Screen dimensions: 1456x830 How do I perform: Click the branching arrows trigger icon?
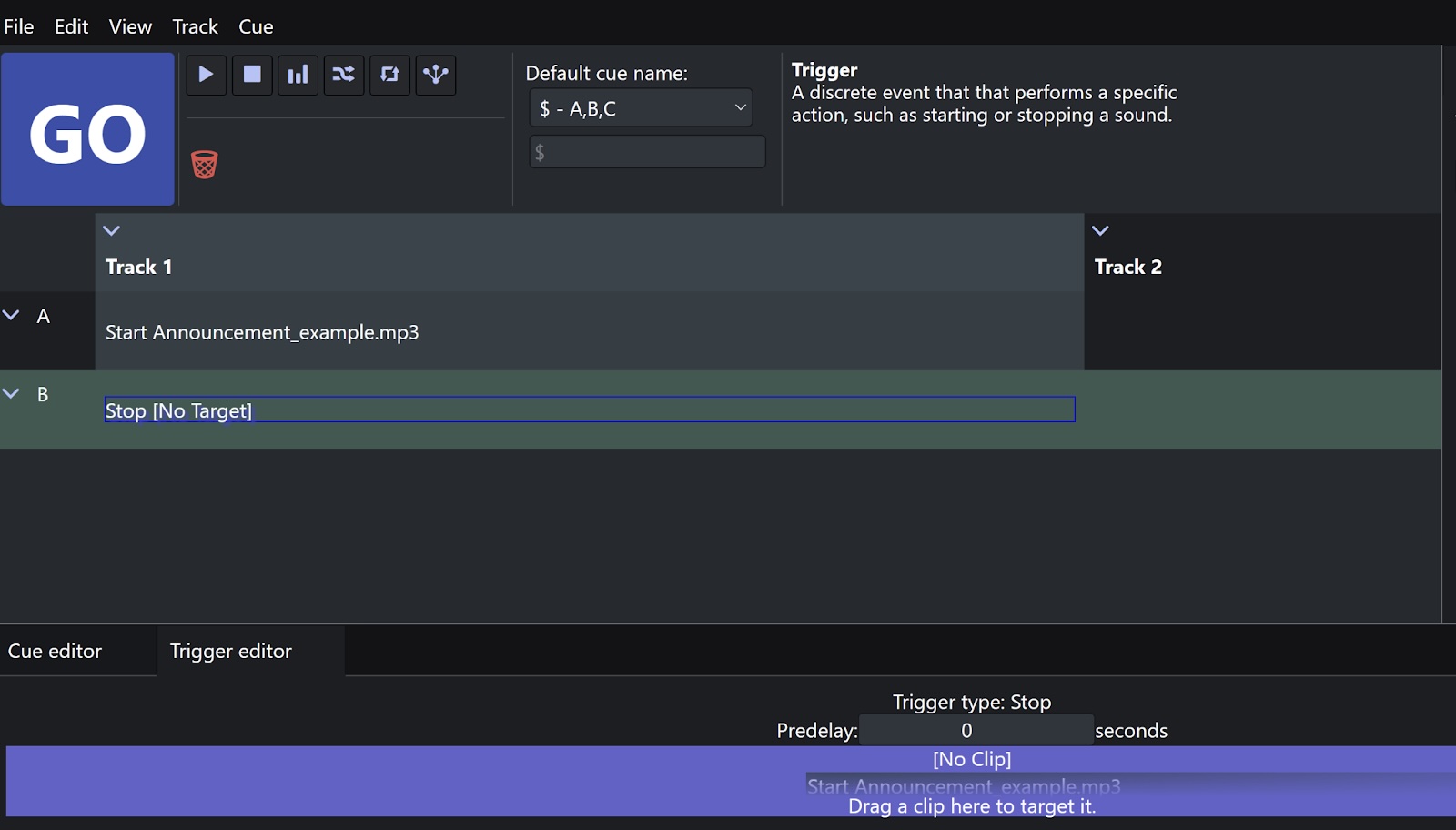(436, 75)
